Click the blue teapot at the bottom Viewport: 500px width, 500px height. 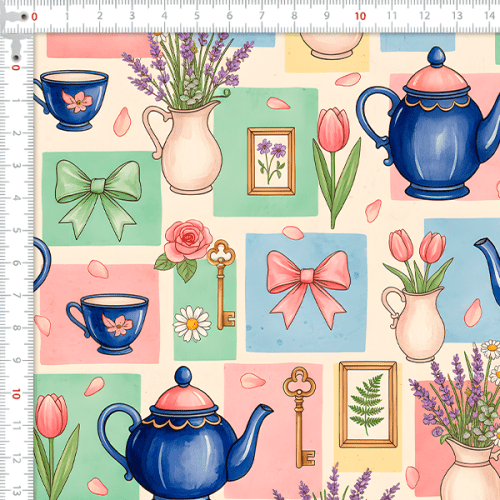pyautogui.click(x=185, y=433)
